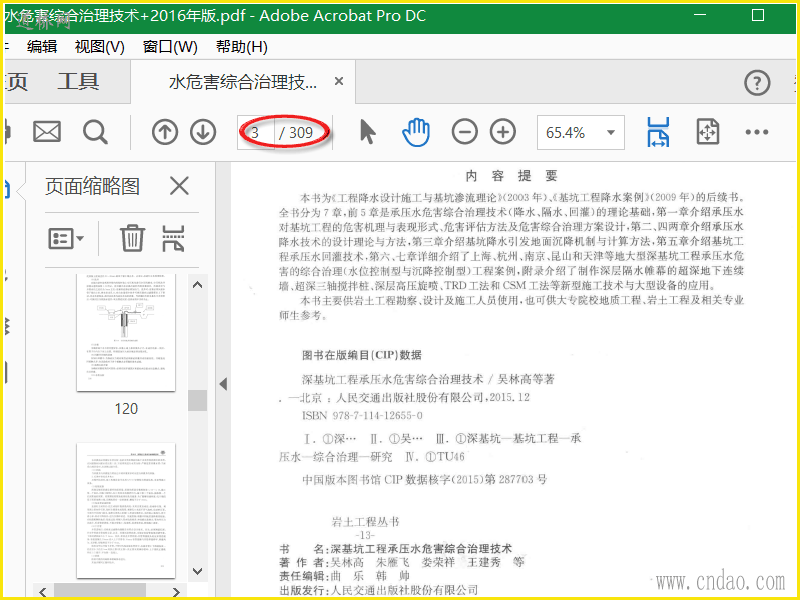Click the 内容提要 heading
Viewport: 800px width, 600px height.
point(511,176)
